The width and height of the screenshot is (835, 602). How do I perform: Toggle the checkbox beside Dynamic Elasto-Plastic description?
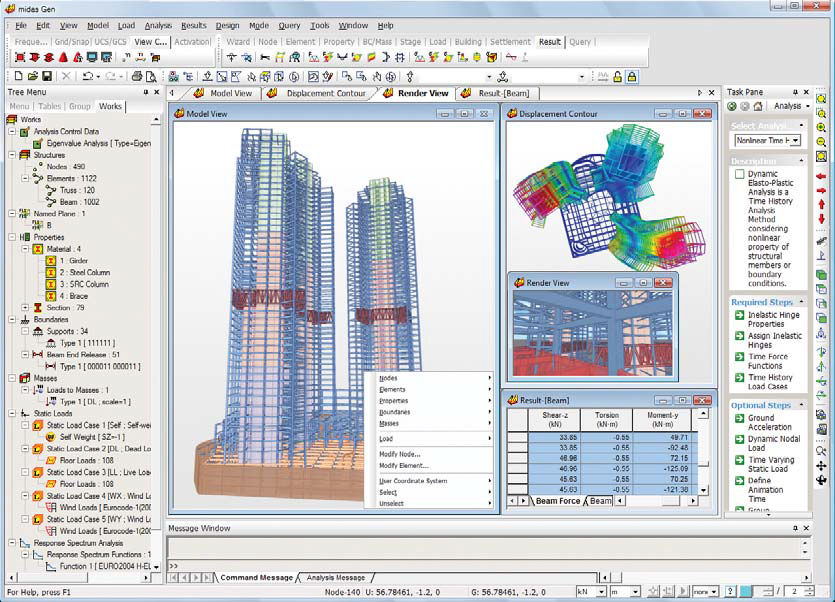pos(738,175)
